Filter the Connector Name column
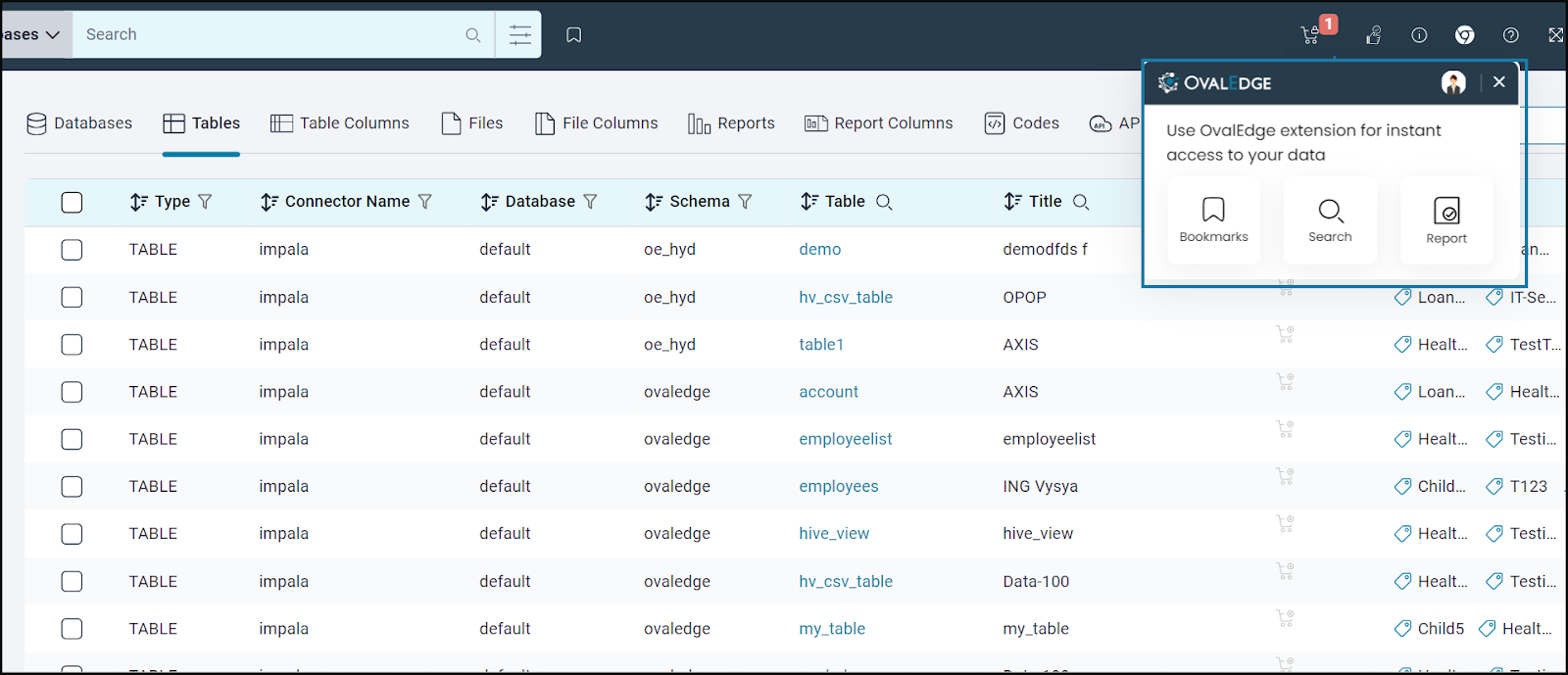Image resolution: width=1568 pixels, height=675 pixels. (x=425, y=202)
